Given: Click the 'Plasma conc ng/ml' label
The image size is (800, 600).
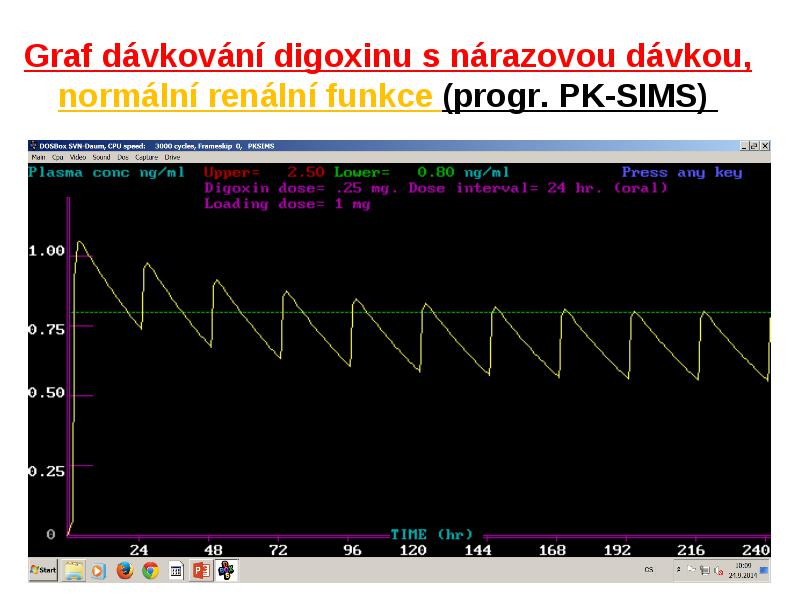Looking at the screenshot, I should (106, 172).
